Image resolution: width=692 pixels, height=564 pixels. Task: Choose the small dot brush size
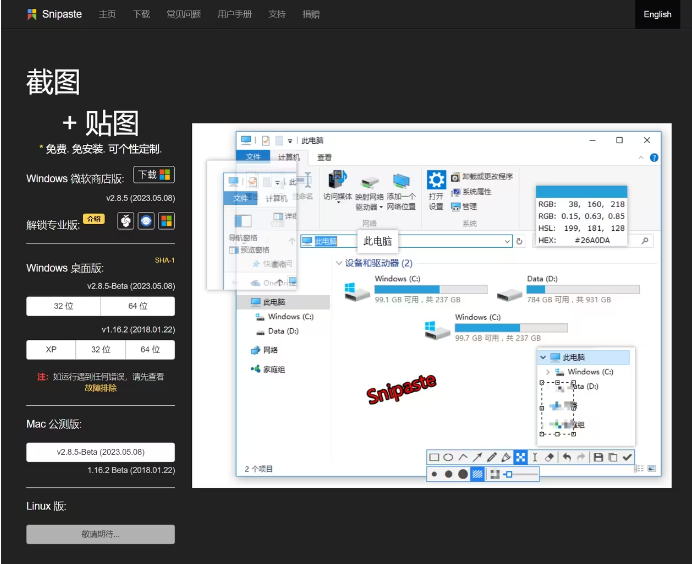tap(434, 474)
